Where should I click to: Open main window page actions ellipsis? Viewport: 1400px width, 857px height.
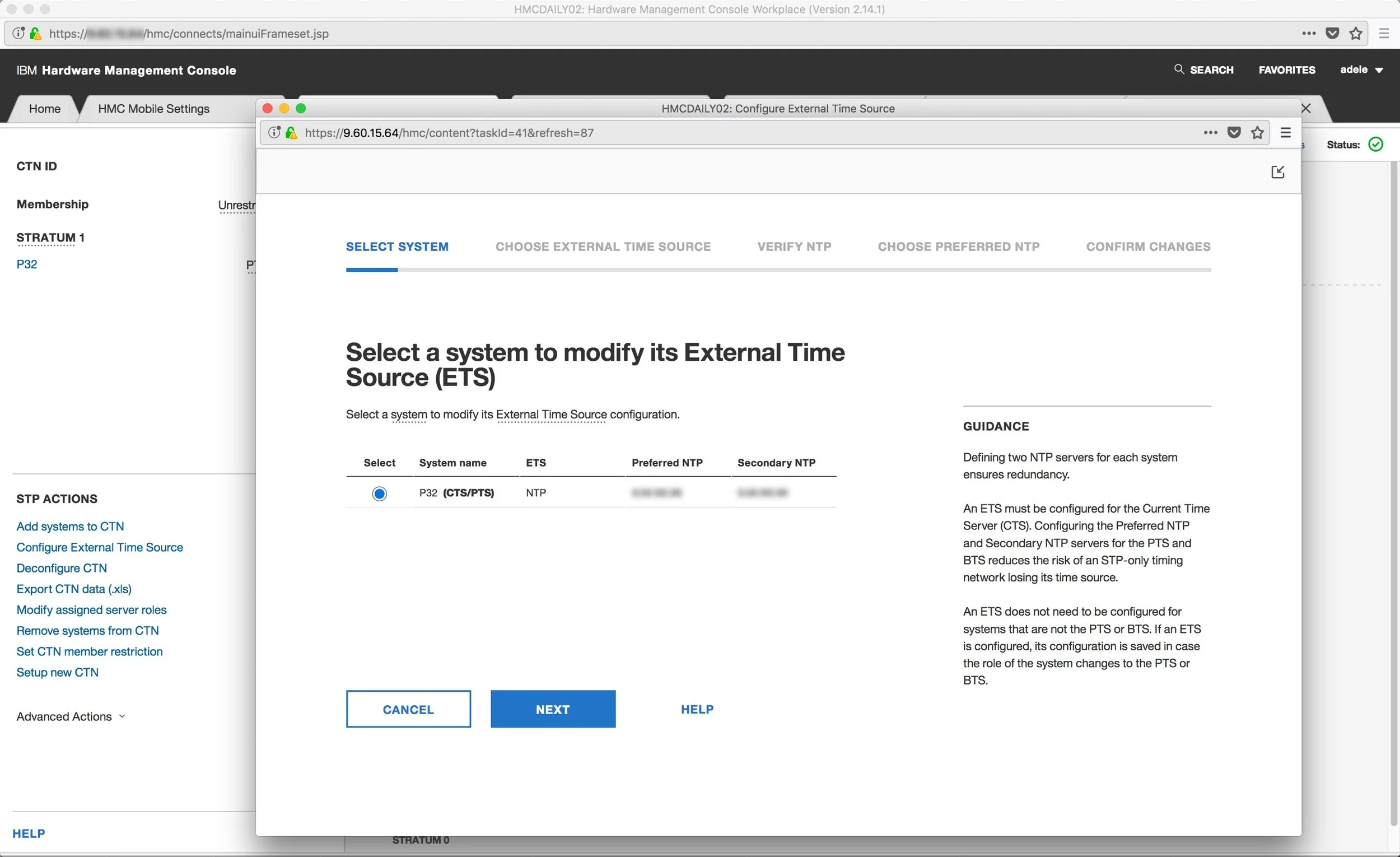pyautogui.click(x=1309, y=34)
